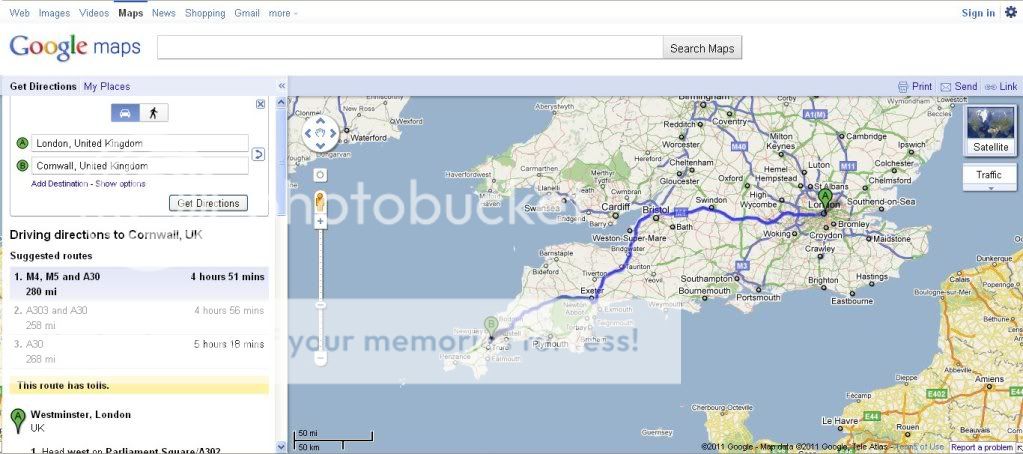Viewport: 1023px width, 454px height.
Task: Select the driving directions car icon
Action: click(x=125, y=113)
